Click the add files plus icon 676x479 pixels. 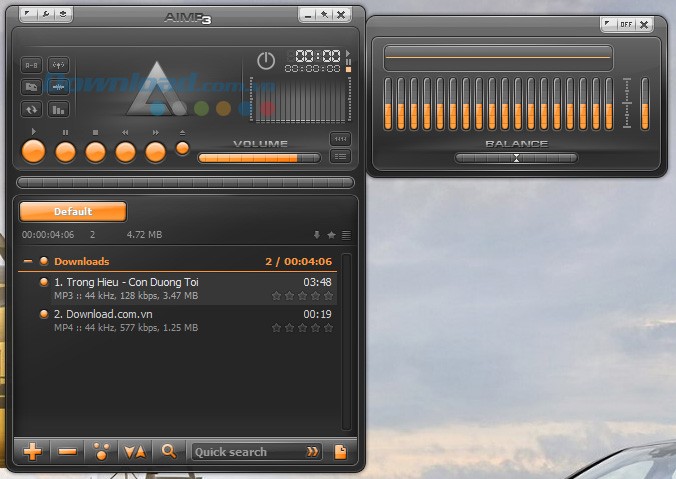click(x=33, y=451)
